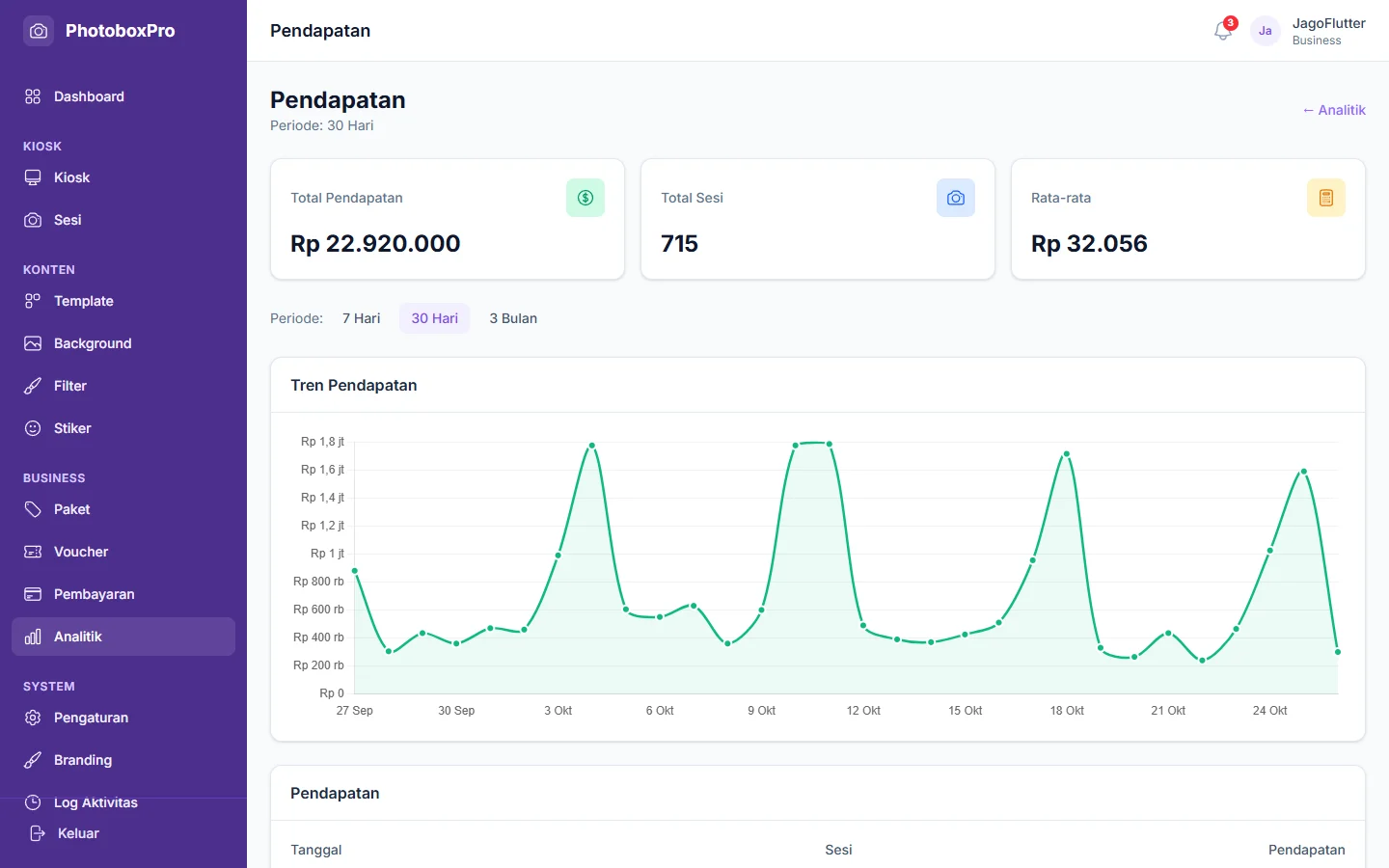Viewport: 1389px width, 868px height.
Task: Click the Pembayaran card icon
Action: 33,594
